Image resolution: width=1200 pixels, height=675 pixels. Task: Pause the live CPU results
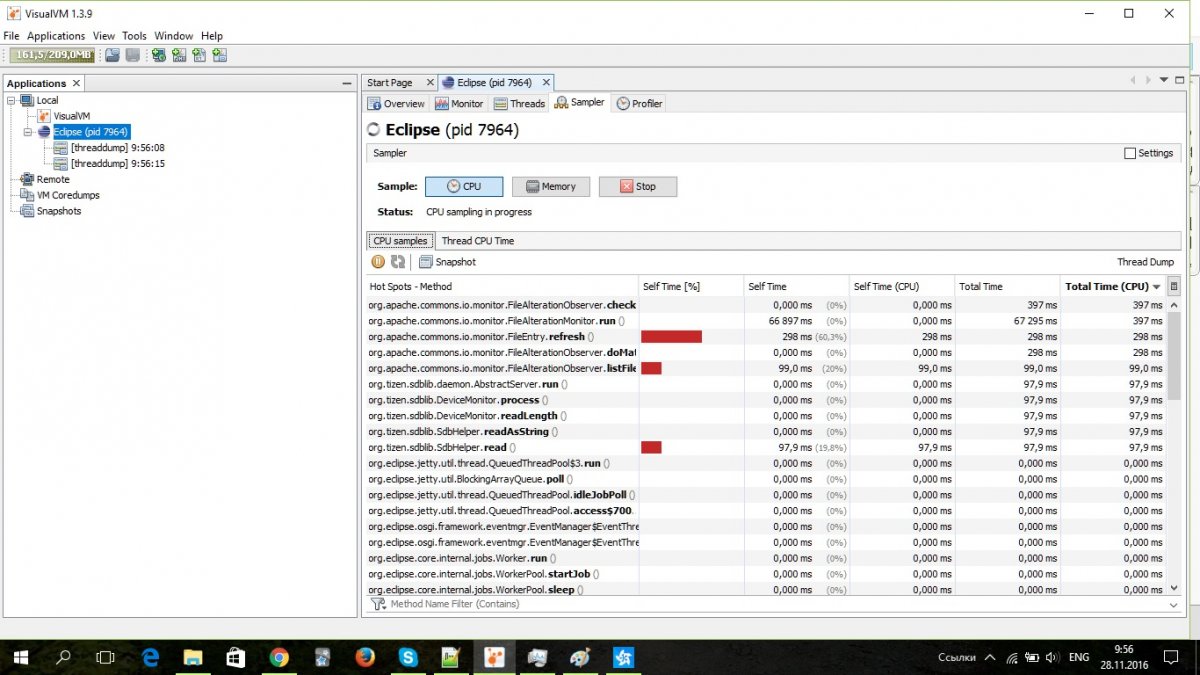[x=378, y=262]
